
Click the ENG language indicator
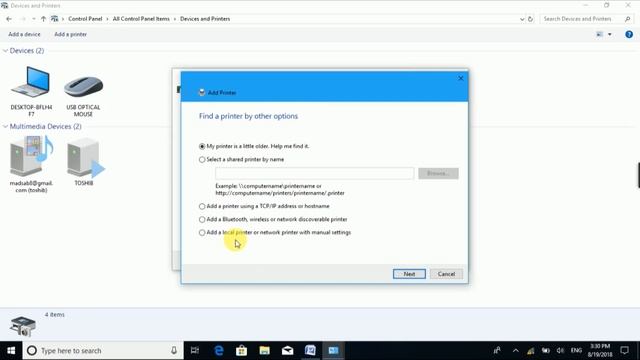point(576,351)
